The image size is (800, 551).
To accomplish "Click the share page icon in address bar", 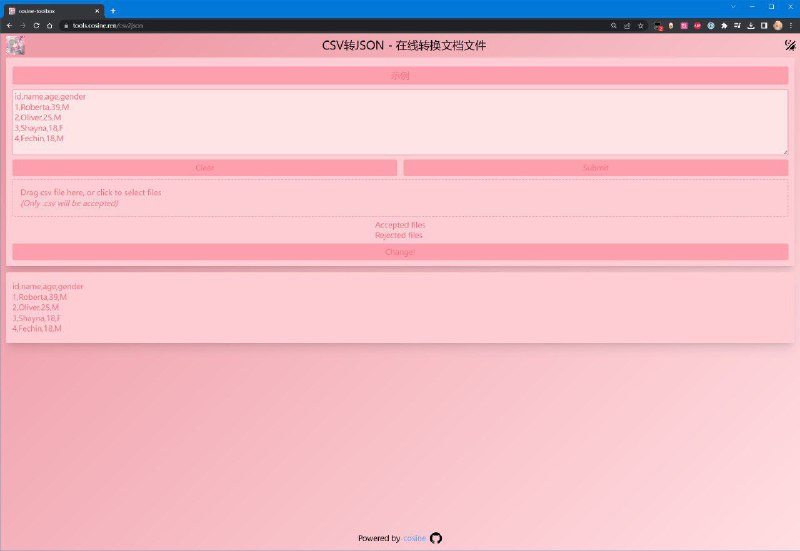I will 627,25.
